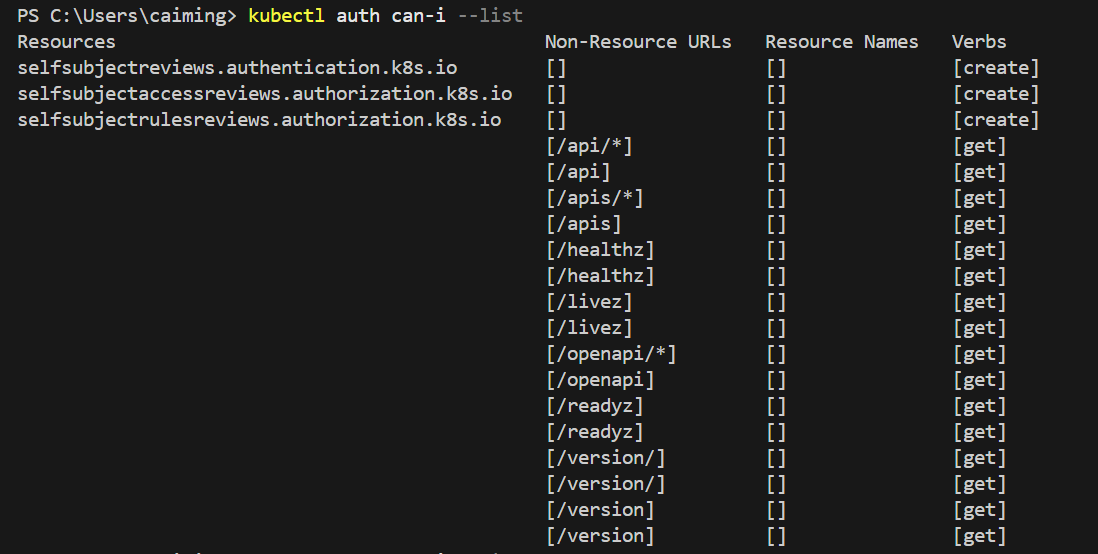Click selfsubjectreviews.authentication.k8s.io resource entry
Viewport: 1098px width, 554px height.
237,68
